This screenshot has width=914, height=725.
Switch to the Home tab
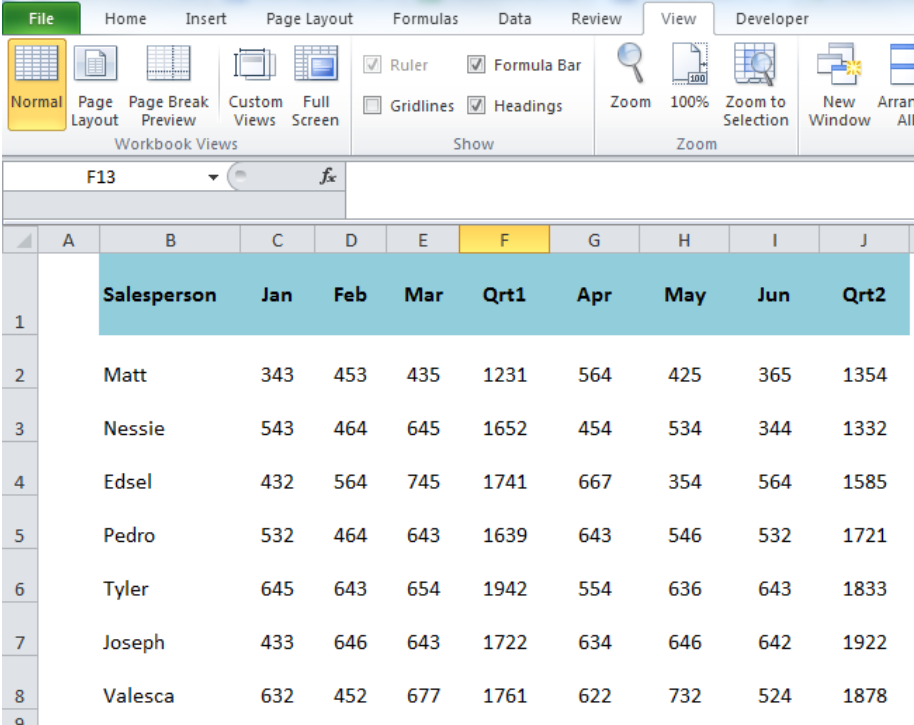pos(125,19)
